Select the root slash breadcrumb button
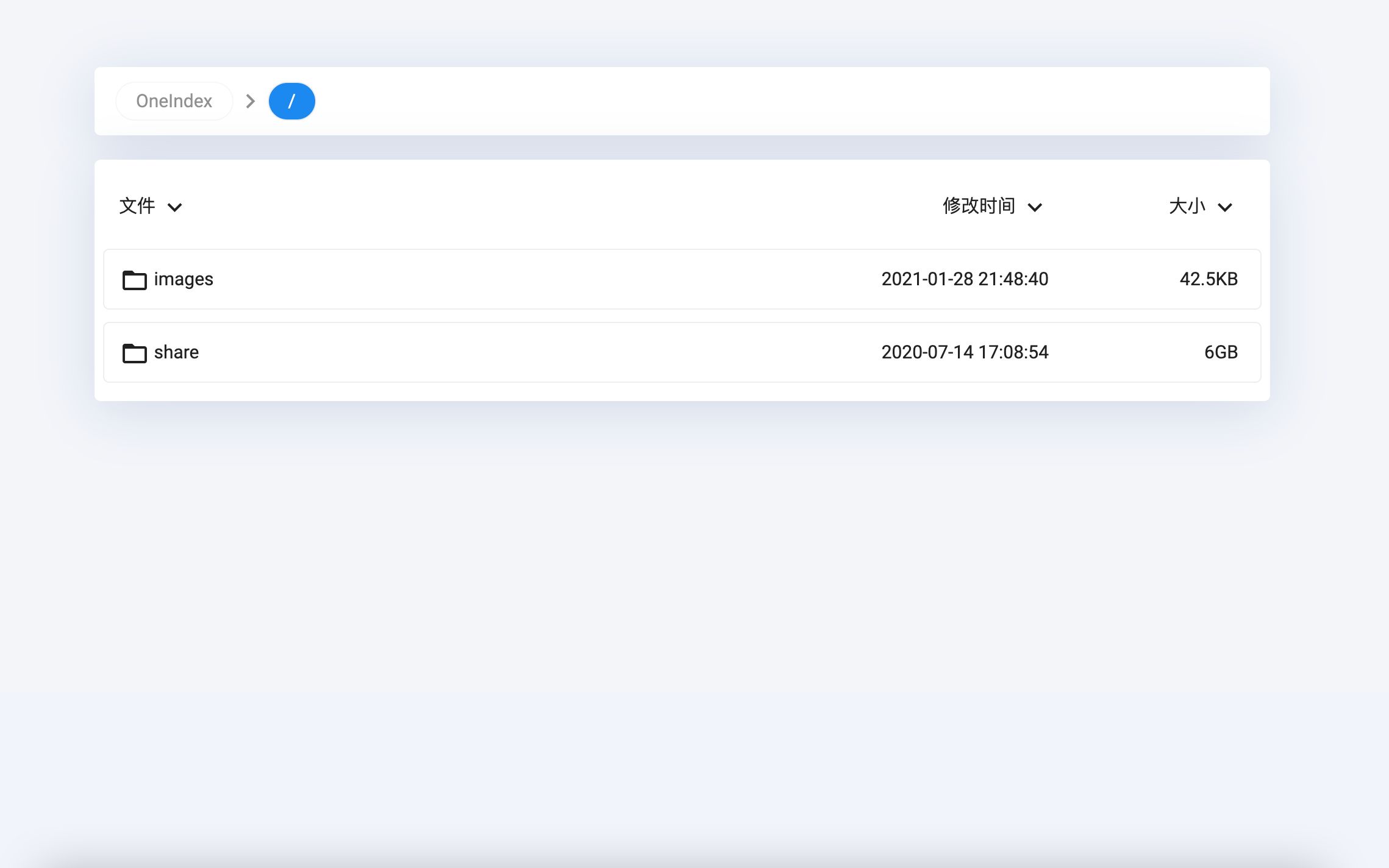 coord(291,101)
